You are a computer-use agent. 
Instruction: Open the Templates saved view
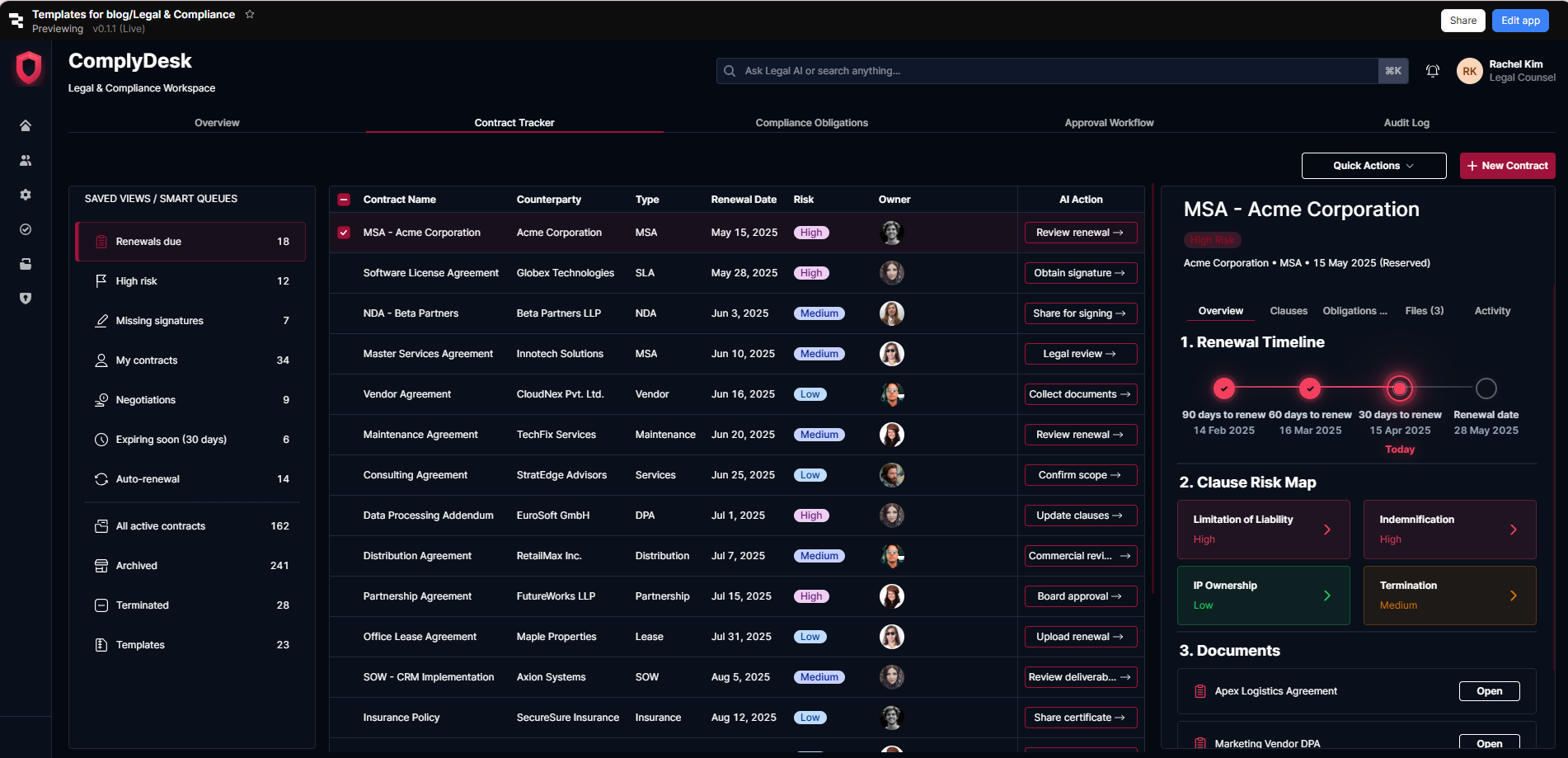tap(190, 645)
